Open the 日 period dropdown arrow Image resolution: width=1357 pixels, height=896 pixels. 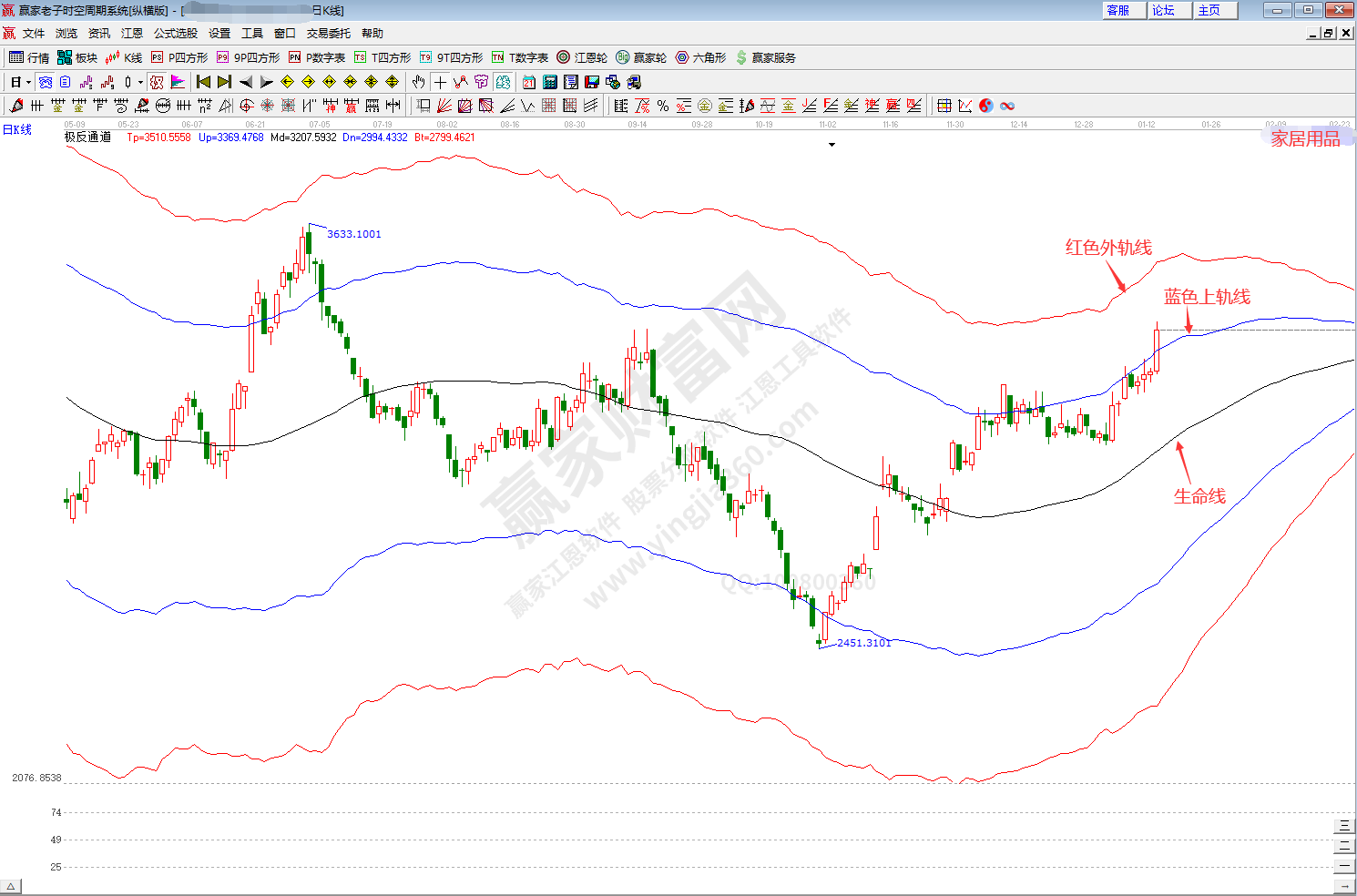29,82
